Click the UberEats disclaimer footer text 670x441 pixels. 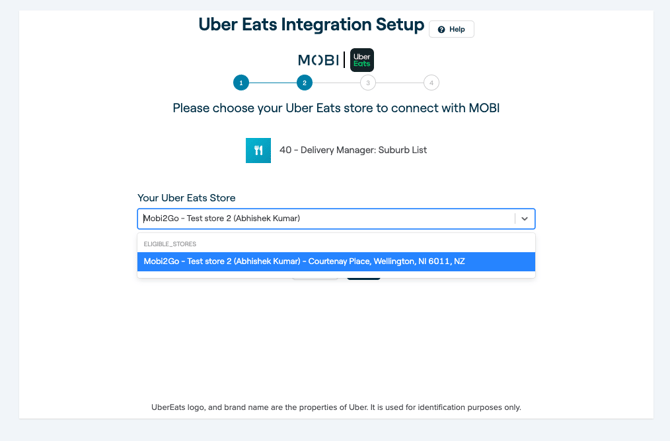[336, 407]
